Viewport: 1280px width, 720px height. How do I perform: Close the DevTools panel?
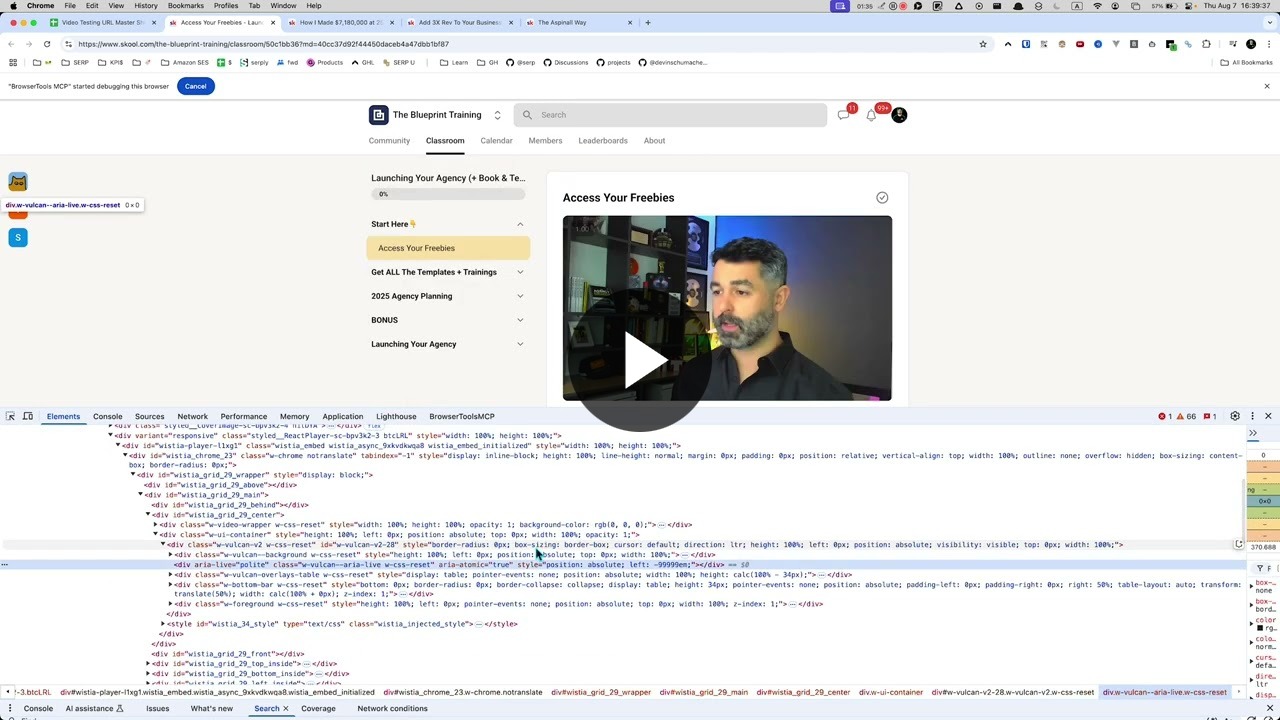(1268, 416)
